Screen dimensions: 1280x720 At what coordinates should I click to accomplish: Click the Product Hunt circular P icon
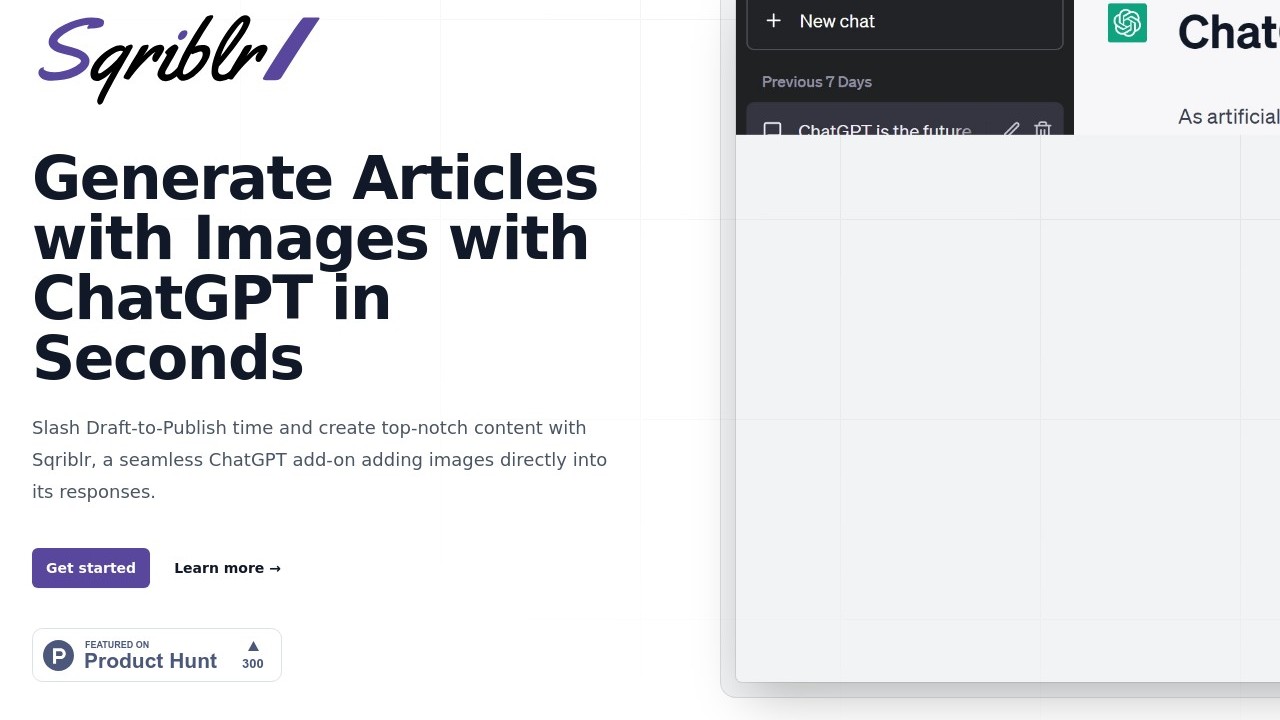click(x=59, y=656)
